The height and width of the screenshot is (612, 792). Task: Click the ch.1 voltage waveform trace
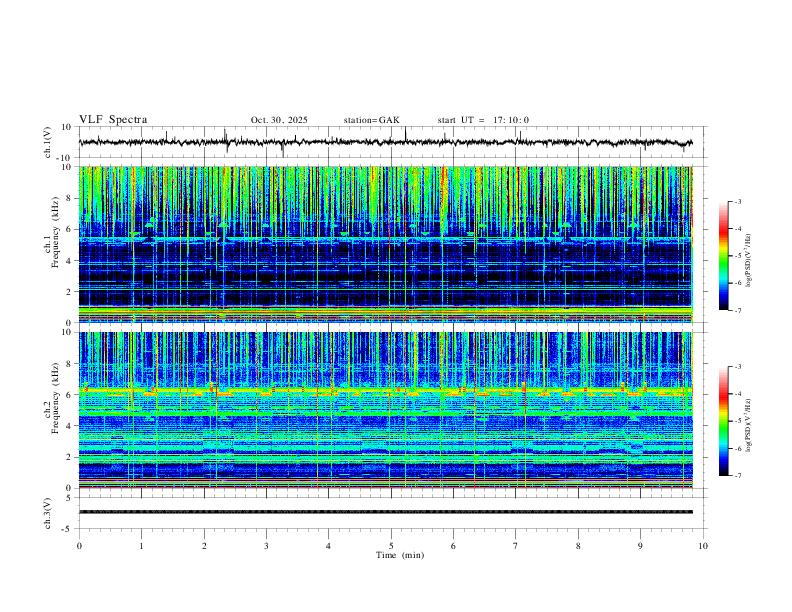tap(385, 142)
